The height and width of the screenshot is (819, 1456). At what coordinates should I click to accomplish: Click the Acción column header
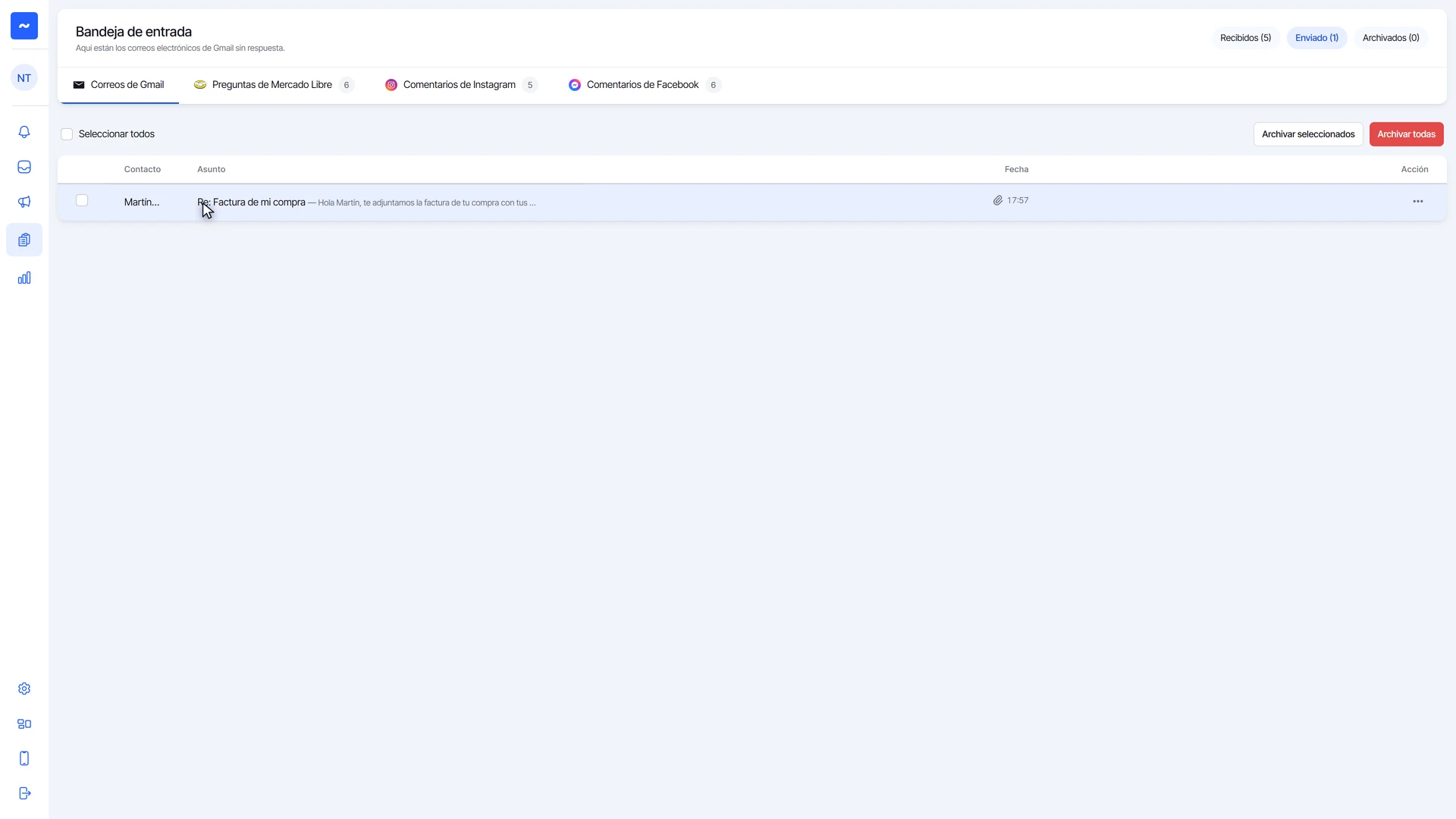(1415, 169)
